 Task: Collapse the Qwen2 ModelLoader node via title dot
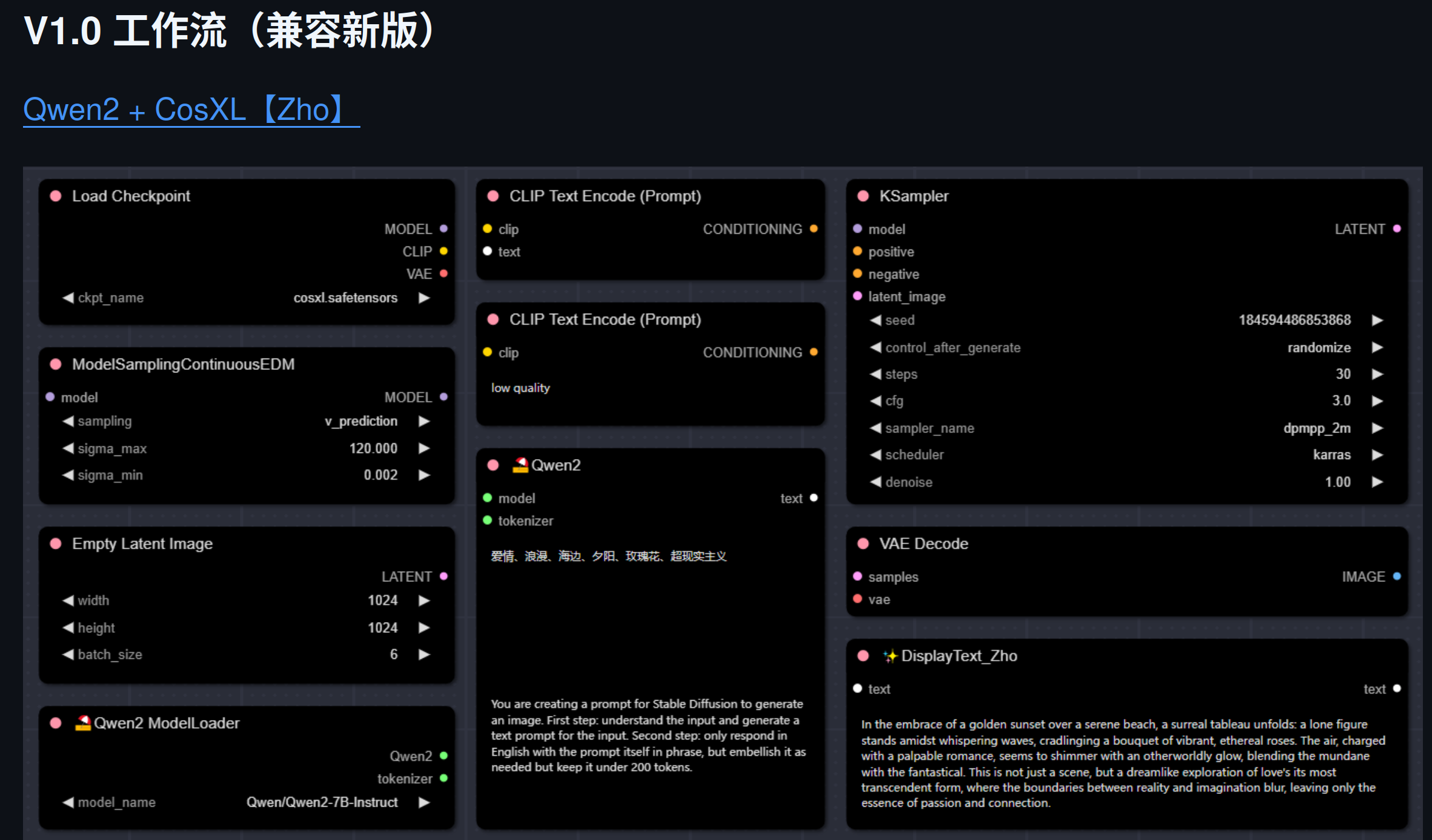[x=56, y=723]
